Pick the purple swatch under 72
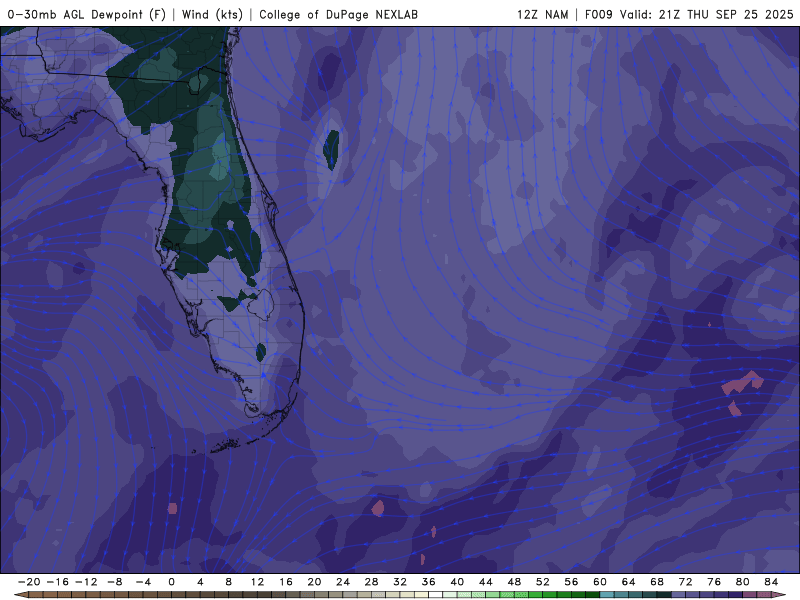The image size is (800, 600). [693, 595]
